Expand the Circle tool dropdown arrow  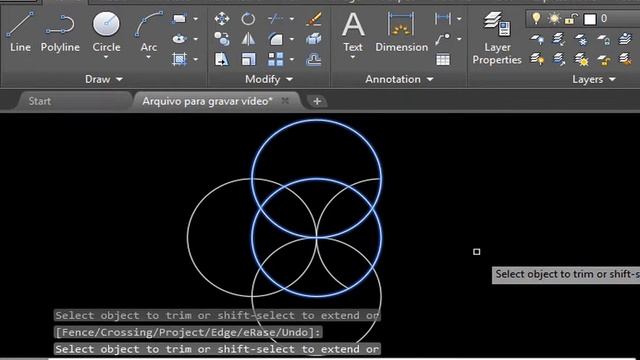106,57
